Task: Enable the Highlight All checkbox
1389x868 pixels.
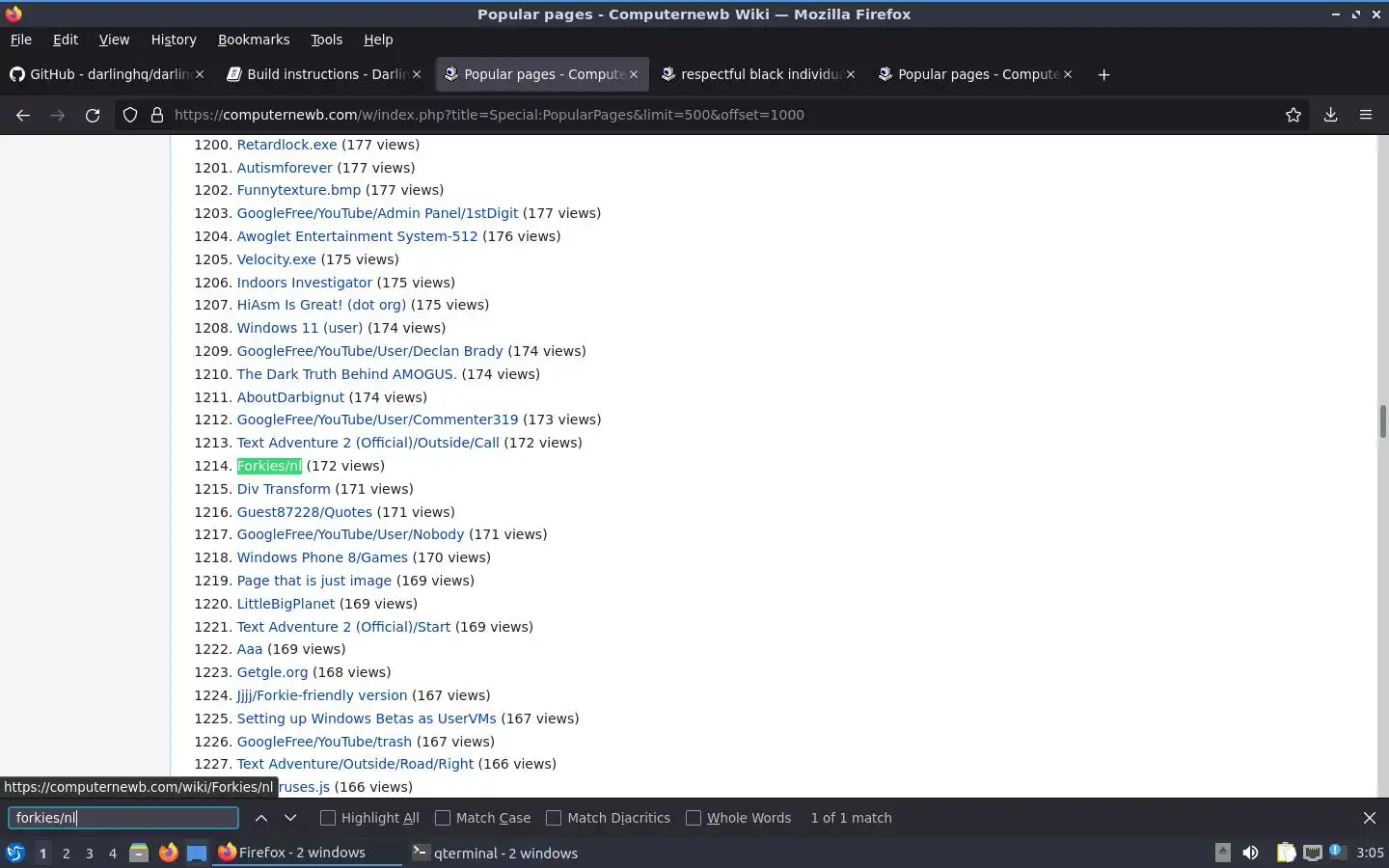Action: click(328, 818)
